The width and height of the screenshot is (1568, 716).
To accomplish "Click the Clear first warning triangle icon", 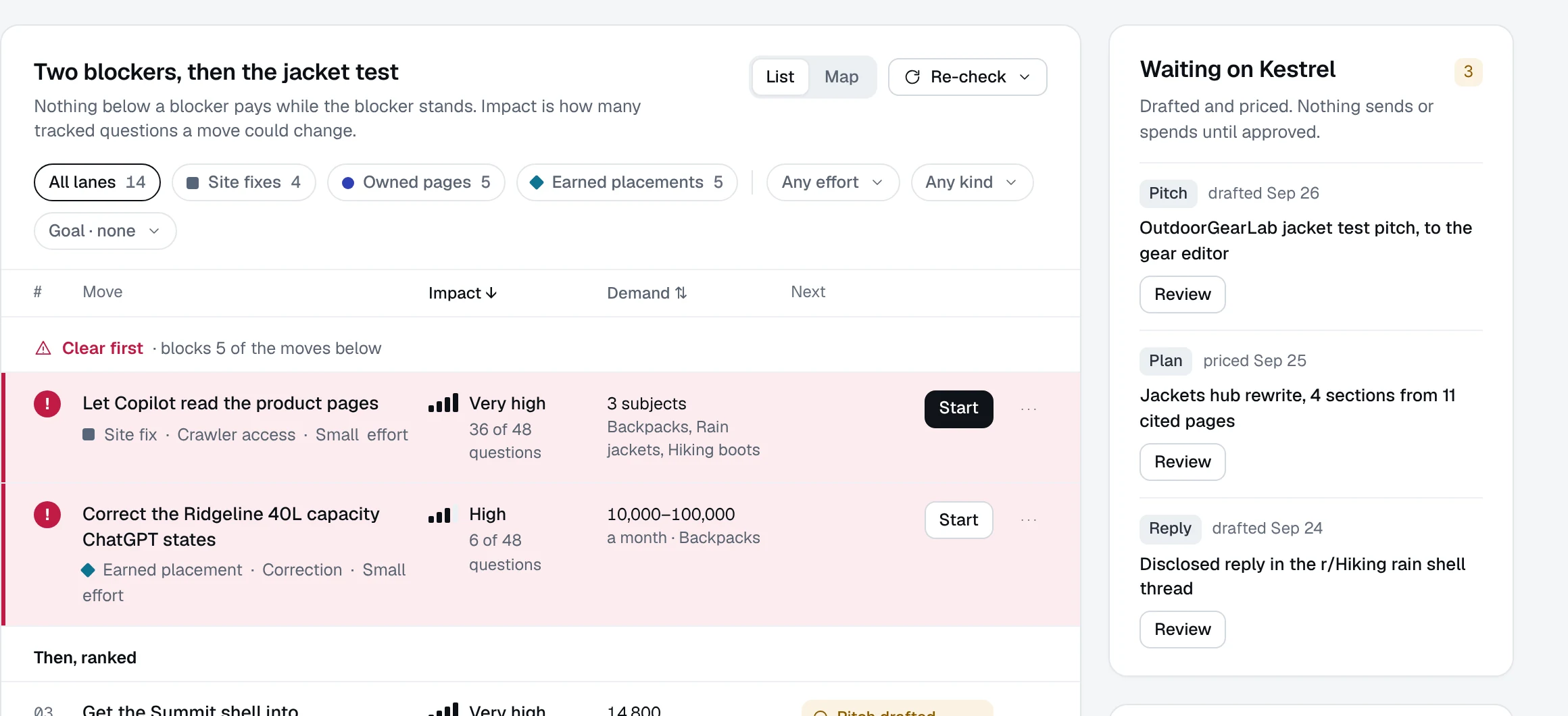I will (x=43, y=349).
